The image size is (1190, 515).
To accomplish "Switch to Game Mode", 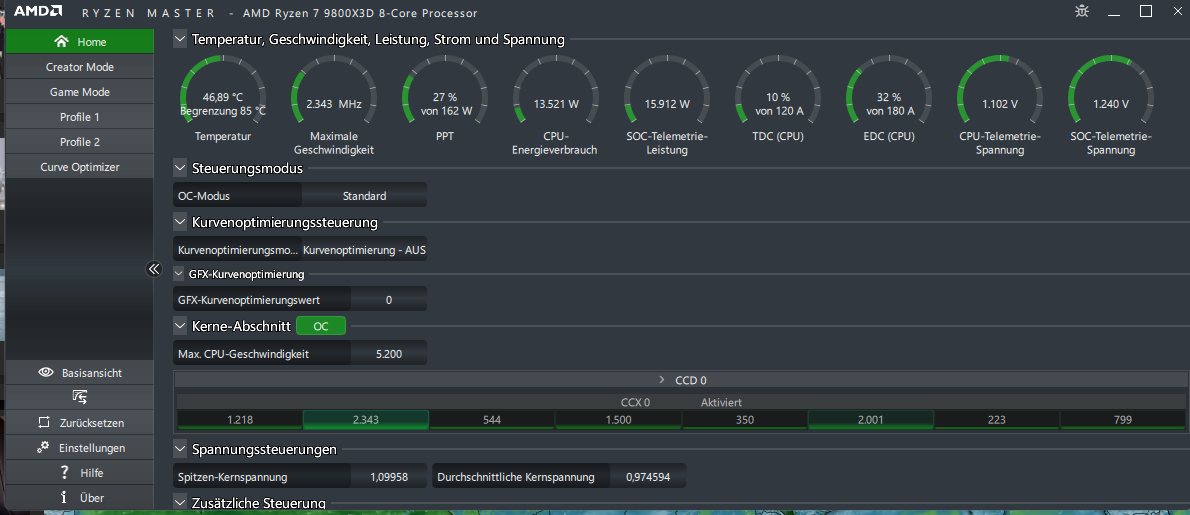I will click(x=79, y=92).
